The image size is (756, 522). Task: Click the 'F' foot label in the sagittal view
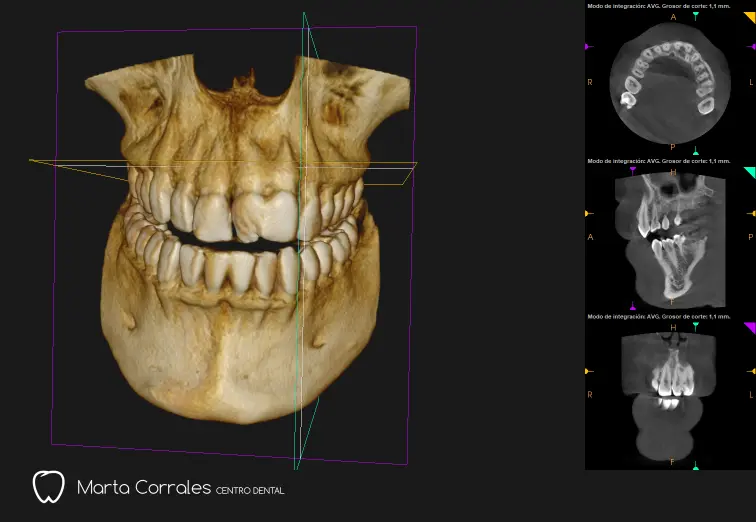click(x=673, y=303)
